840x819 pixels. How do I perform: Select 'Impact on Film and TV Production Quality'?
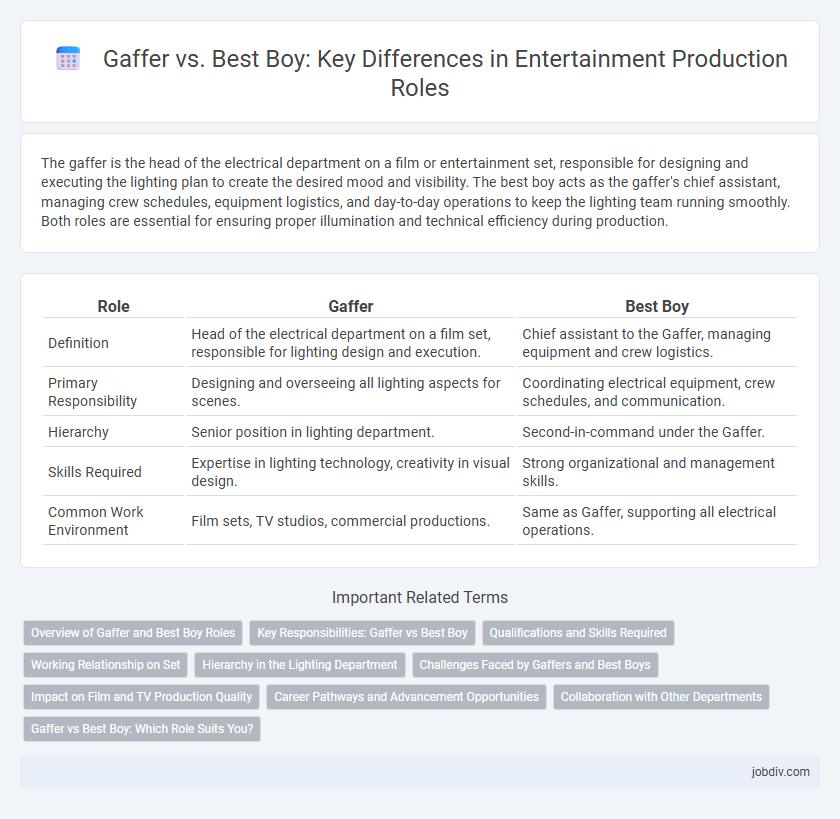coord(141,697)
